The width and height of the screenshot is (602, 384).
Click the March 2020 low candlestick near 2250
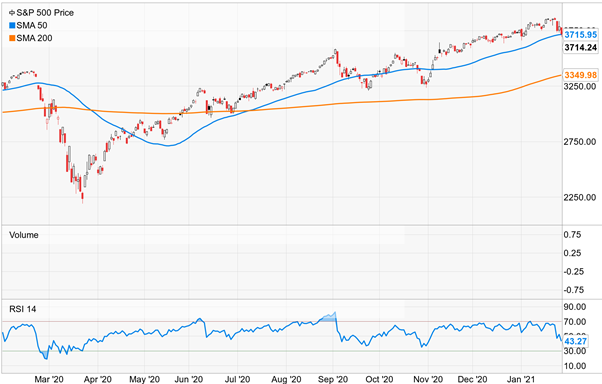(82, 197)
